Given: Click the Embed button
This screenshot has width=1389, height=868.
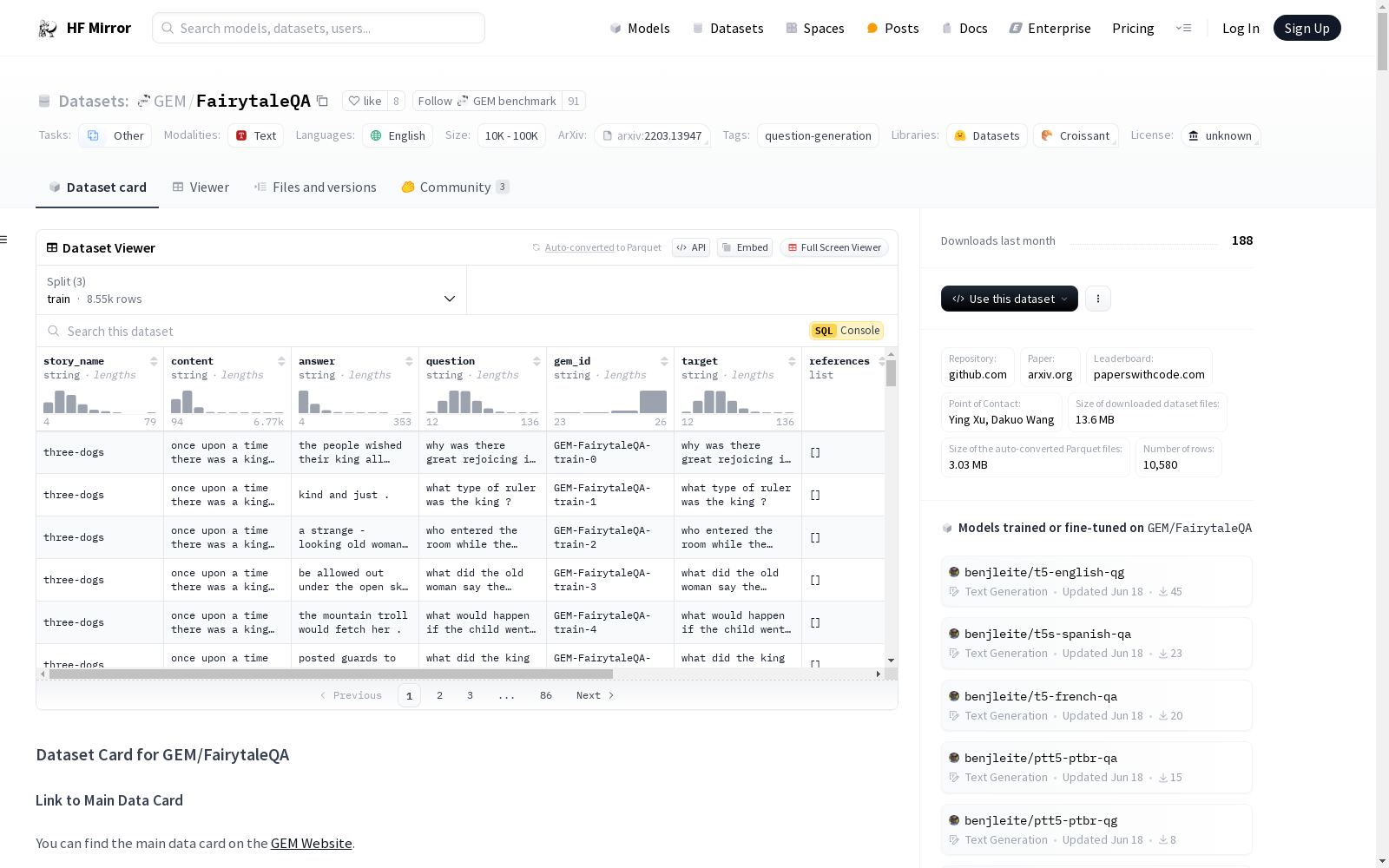Looking at the screenshot, I should coord(745,248).
